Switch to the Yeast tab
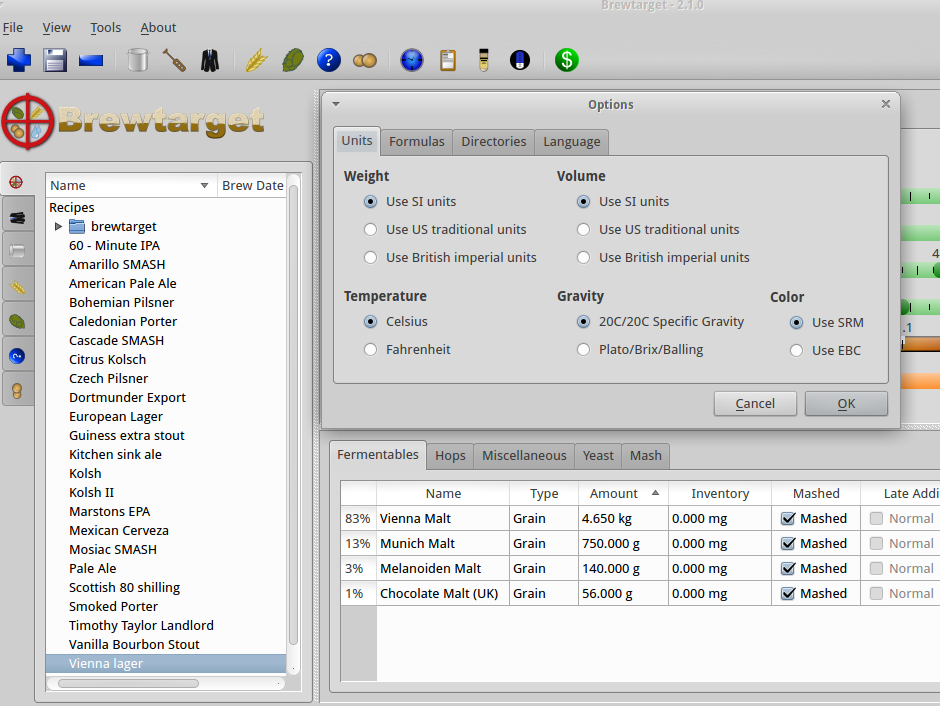Viewport: 940px width, 706px height. [598, 455]
